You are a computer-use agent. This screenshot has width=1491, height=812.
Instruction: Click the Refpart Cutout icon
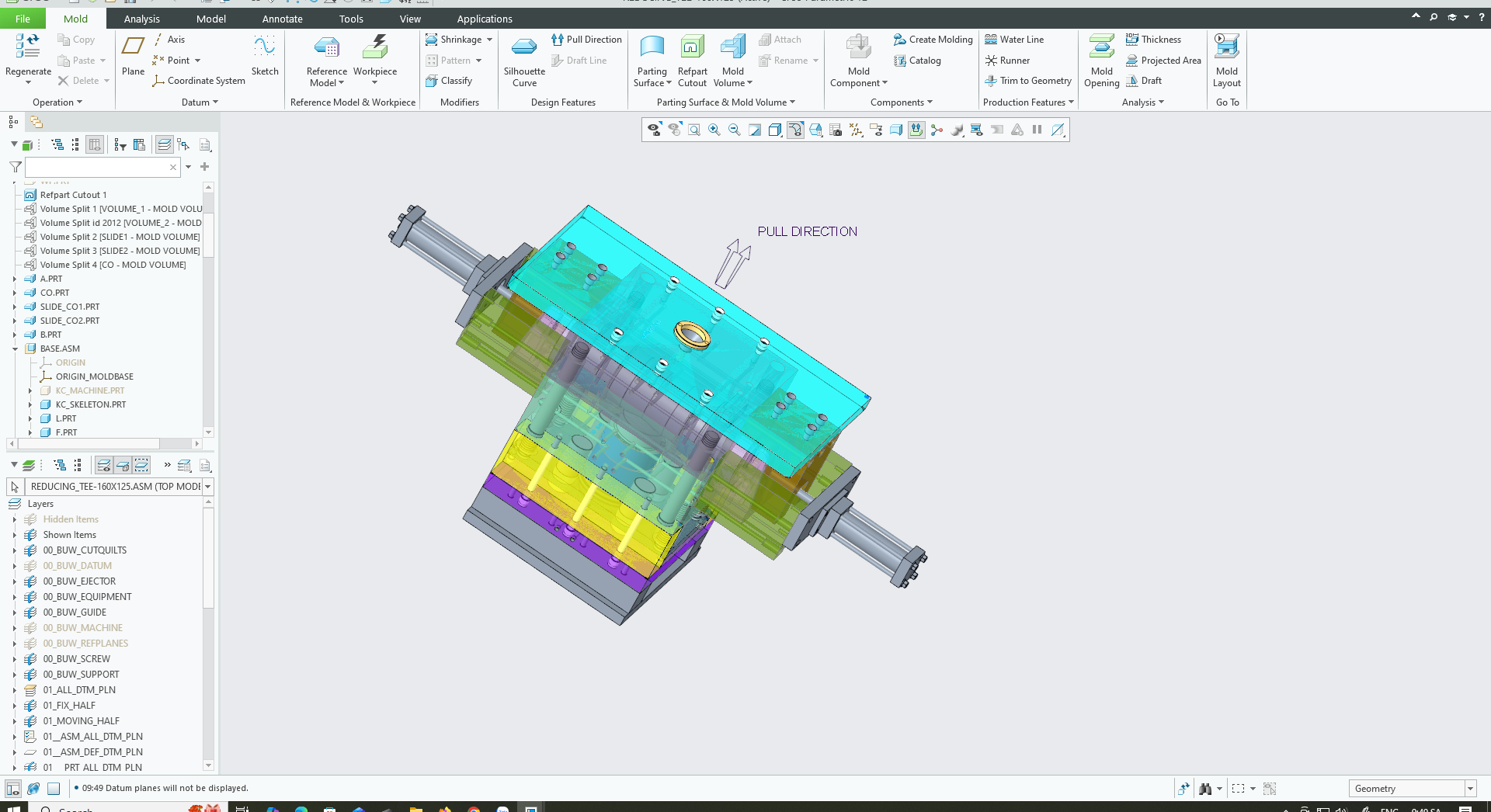click(x=692, y=48)
